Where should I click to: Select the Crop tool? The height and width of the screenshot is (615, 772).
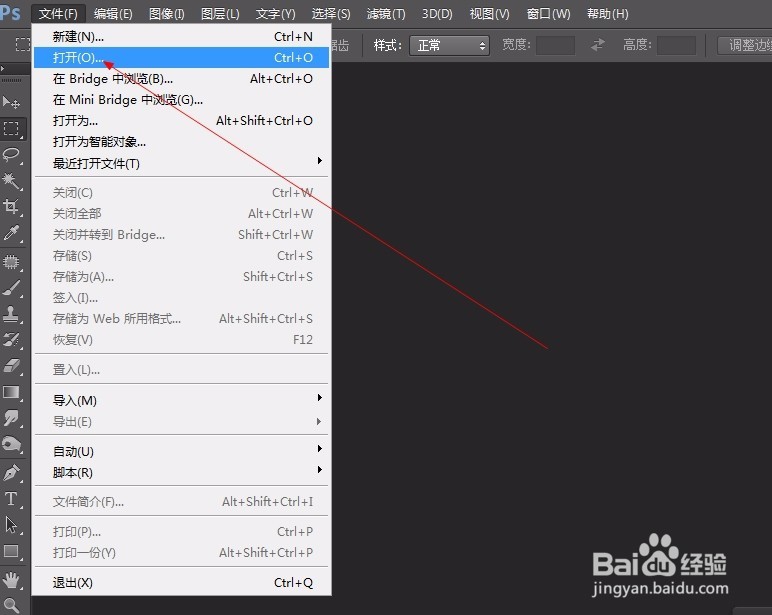coord(11,207)
